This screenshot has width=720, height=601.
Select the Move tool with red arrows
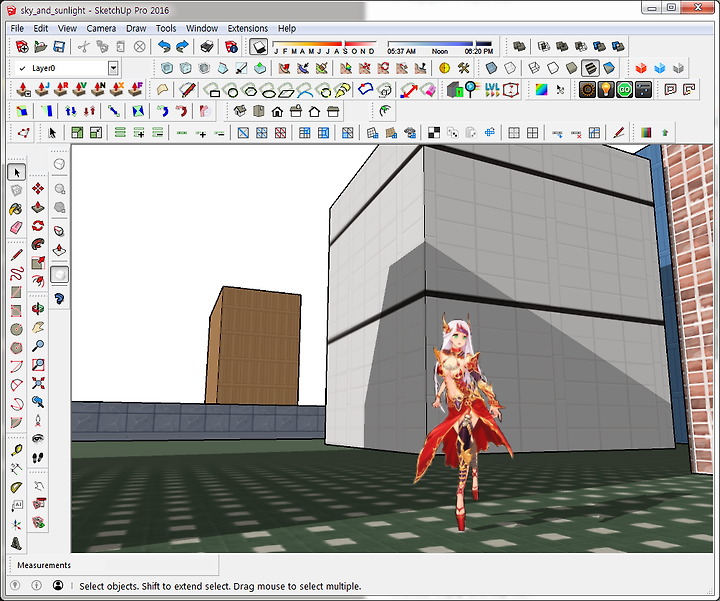[38, 188]
